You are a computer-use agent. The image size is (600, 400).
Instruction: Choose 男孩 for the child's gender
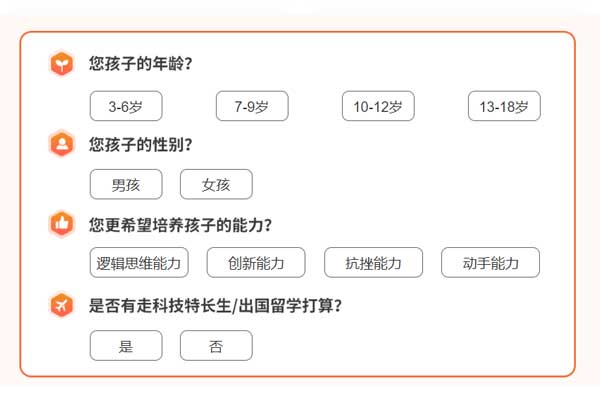click(x=126, y=185)
